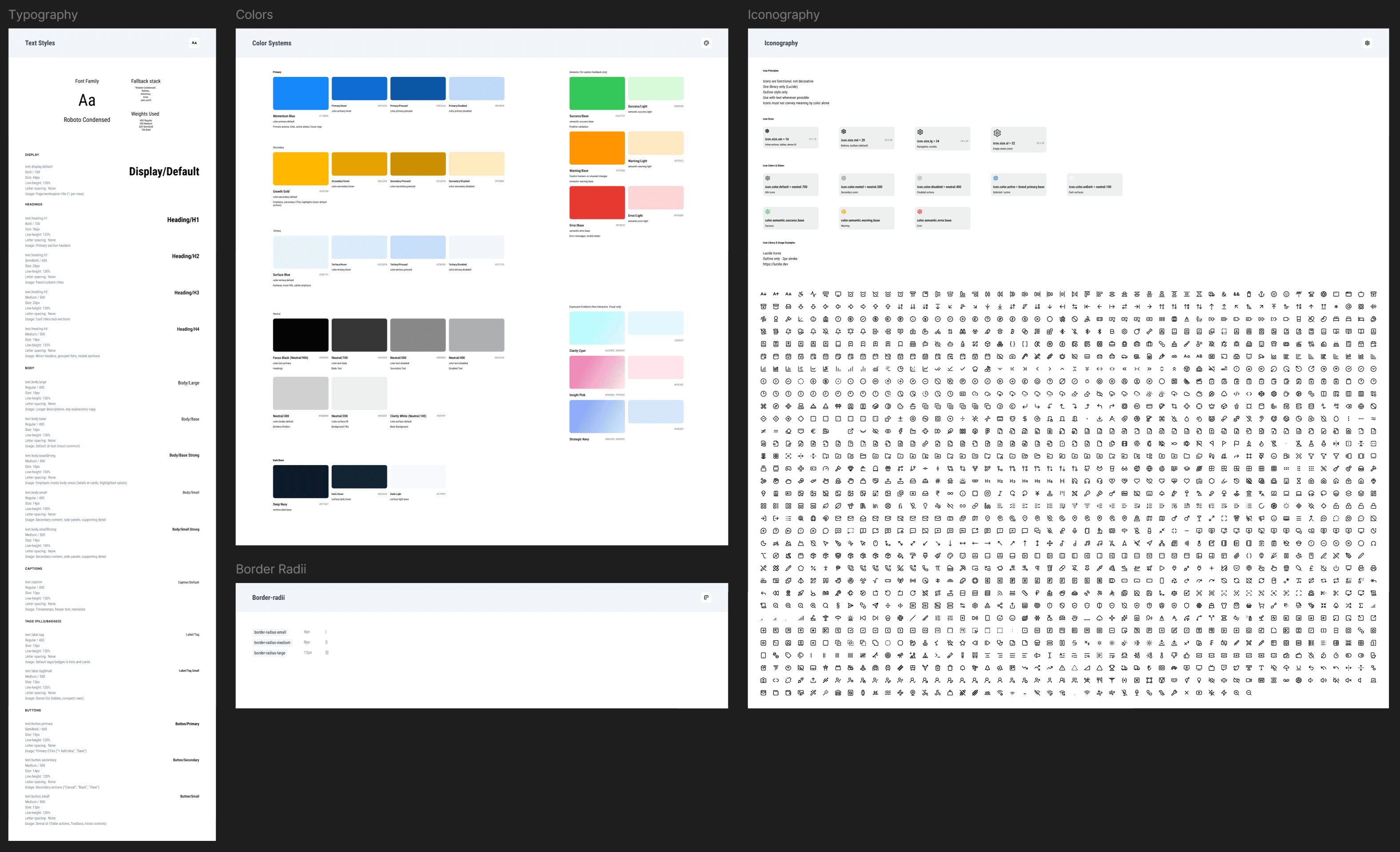This screenshot has height=852, width=1400.
Task: Select the activity pulse-line icon
Action: [x=814, y=294]
